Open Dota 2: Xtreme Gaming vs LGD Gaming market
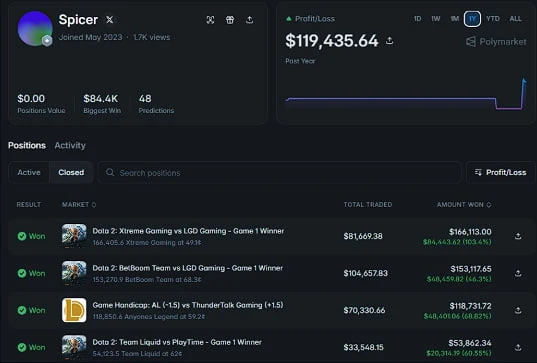 pos(188,231)
